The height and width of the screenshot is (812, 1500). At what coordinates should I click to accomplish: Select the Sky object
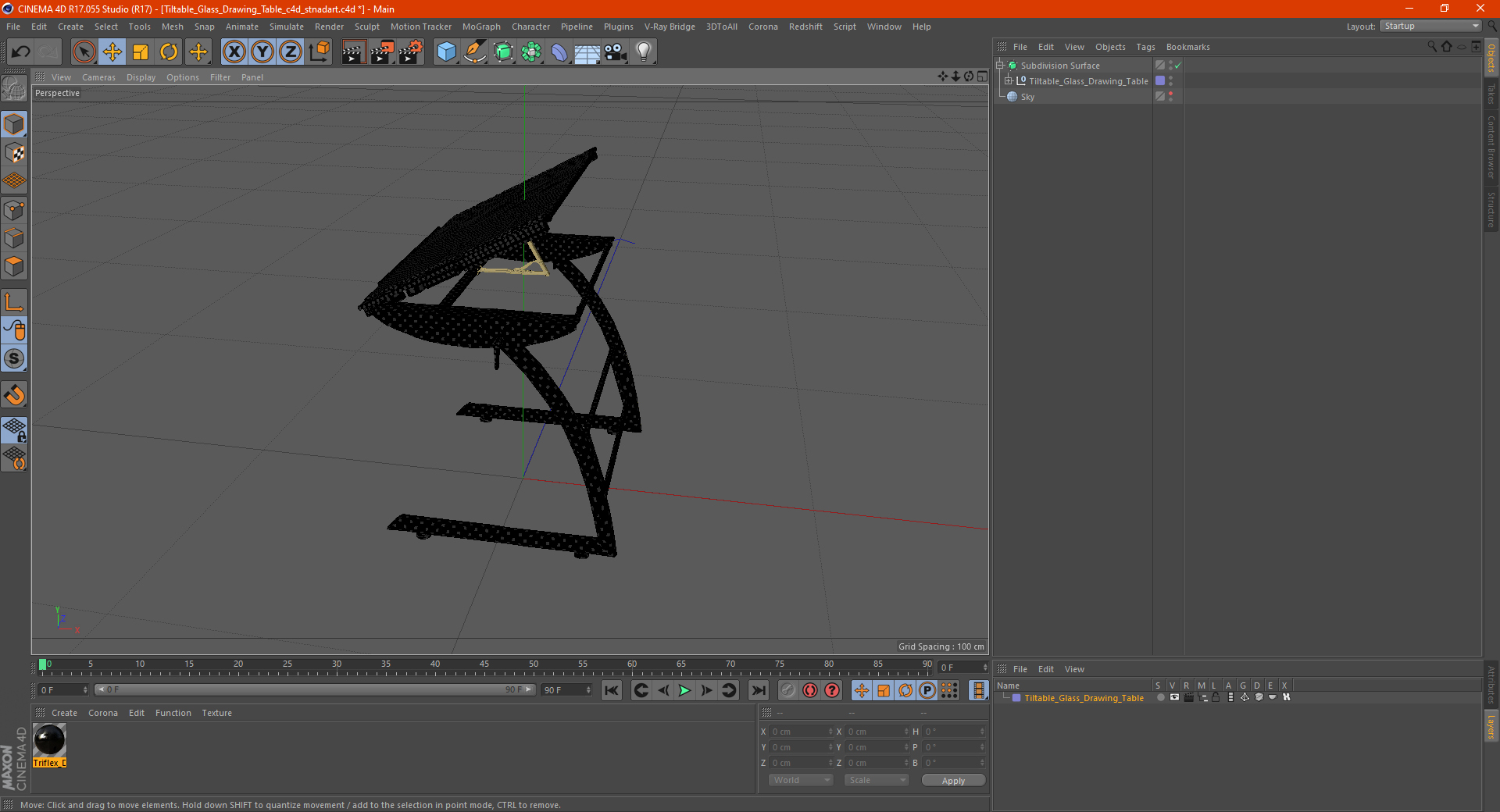1027,97
